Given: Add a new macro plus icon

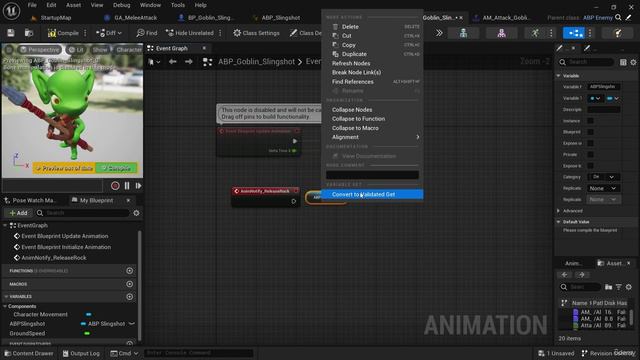Looking at the screenshot, I should 129,284.
